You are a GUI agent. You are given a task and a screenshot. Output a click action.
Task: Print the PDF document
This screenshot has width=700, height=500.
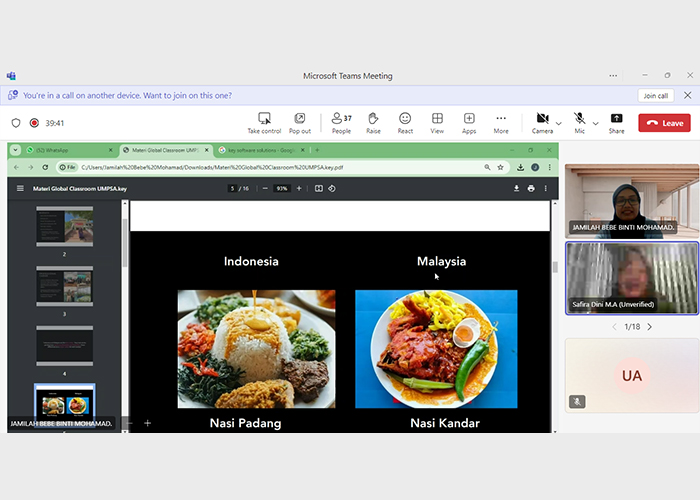click(x=531, y=188)
